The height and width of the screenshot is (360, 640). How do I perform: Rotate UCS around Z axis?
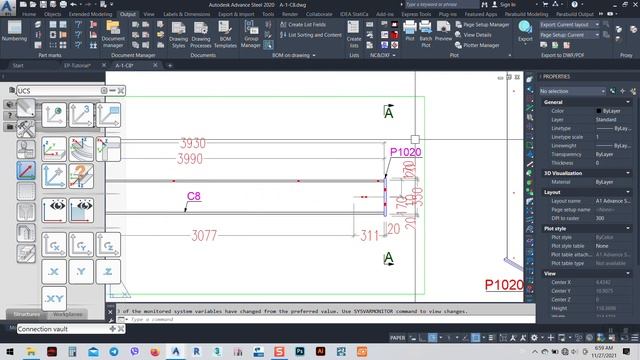(x=108, y=244)
